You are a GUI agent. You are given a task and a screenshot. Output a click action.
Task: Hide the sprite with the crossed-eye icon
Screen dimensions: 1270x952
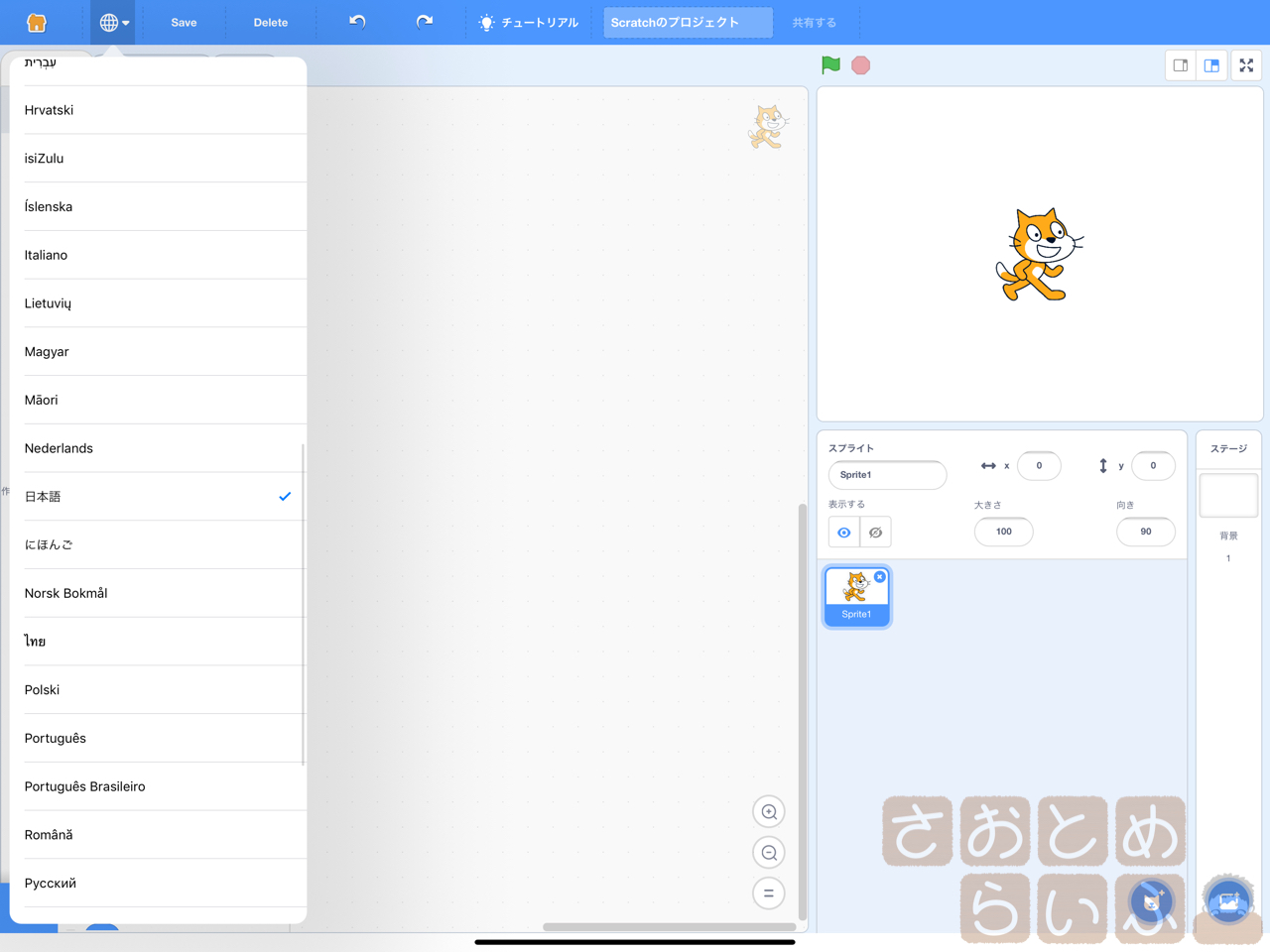click(875, 533)
